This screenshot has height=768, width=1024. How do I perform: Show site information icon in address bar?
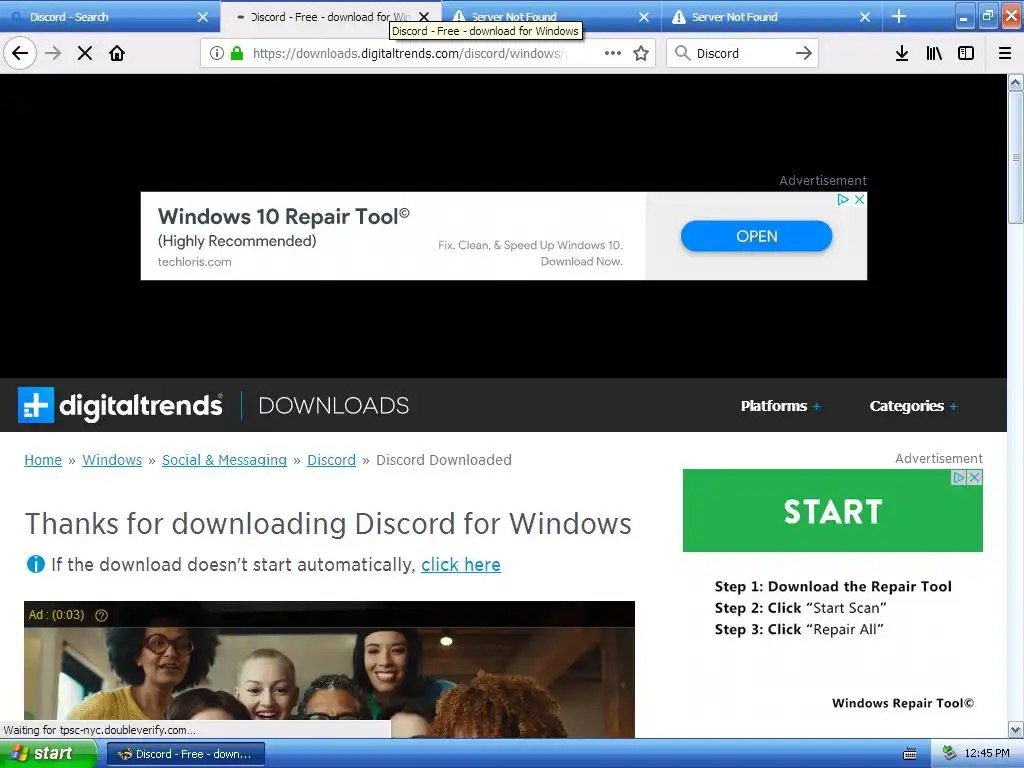click(x=217, y=53)
